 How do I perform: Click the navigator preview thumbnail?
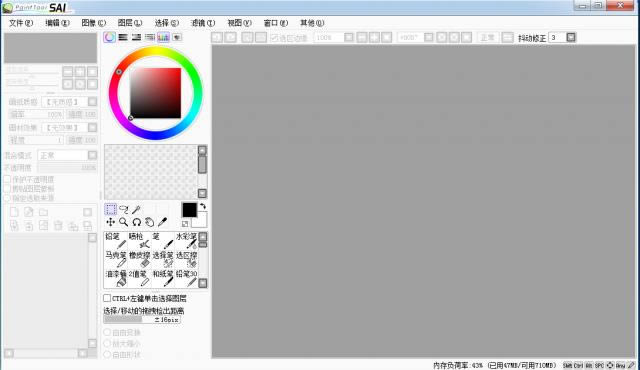tap(51, 48)
